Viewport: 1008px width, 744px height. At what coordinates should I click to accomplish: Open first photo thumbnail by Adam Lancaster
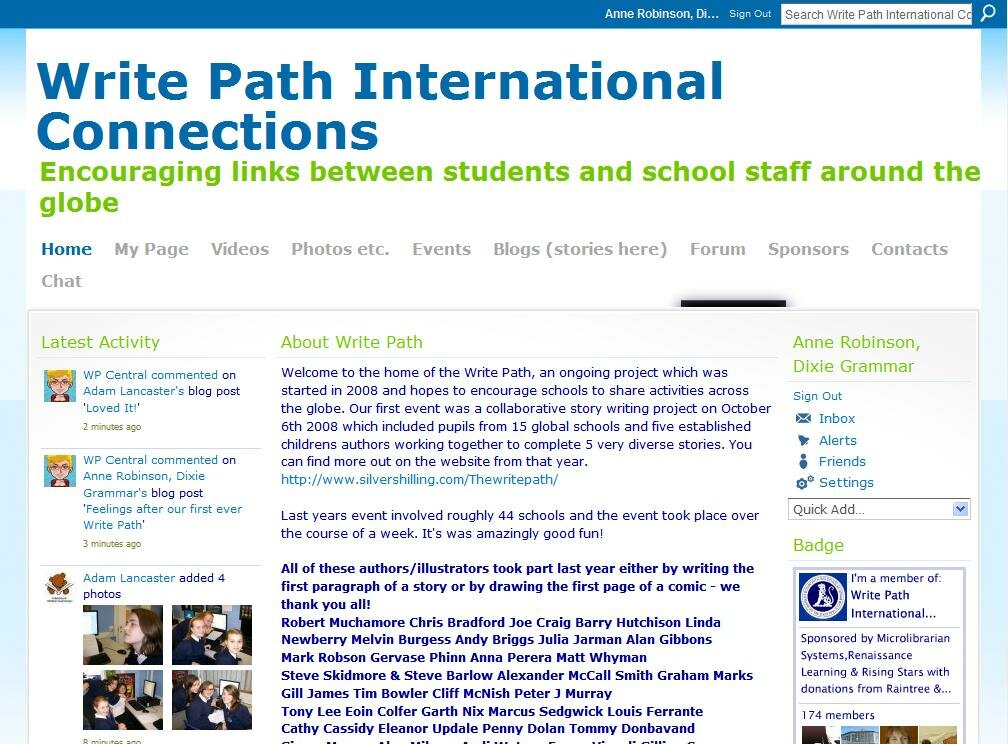coord(123,634)
